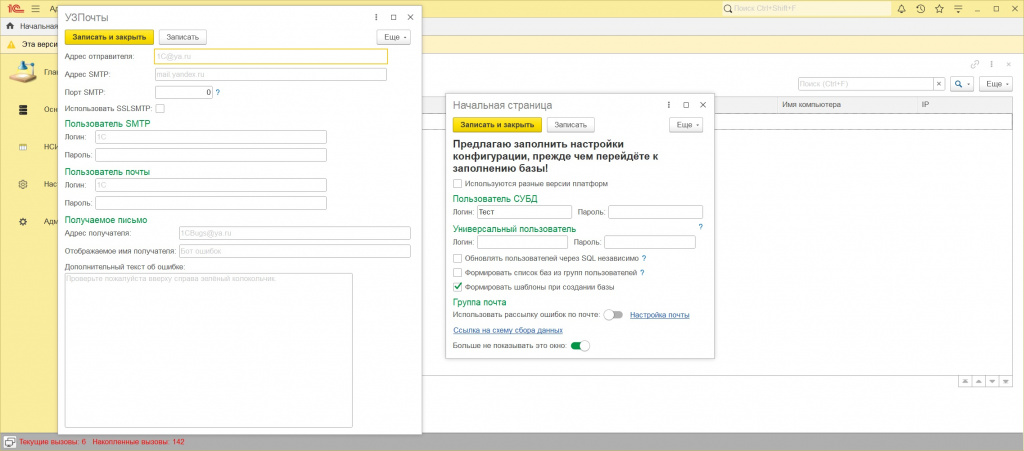Uncheck Формировать шаблоны при создании базы

[x=458, y=287]
